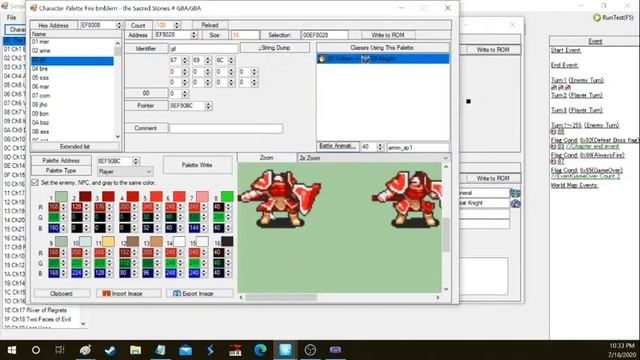Click the Palette Write button
Image resolution: width=640 pixels, height=360 pixels.
(197, 165)
